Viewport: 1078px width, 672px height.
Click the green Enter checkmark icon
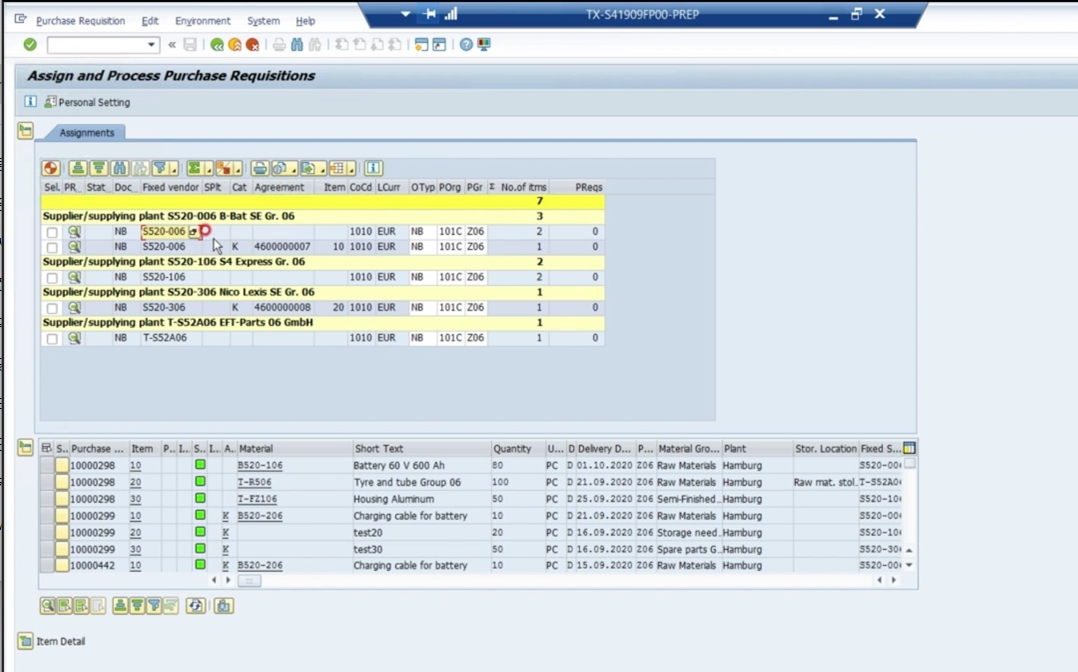coord(30,45)
